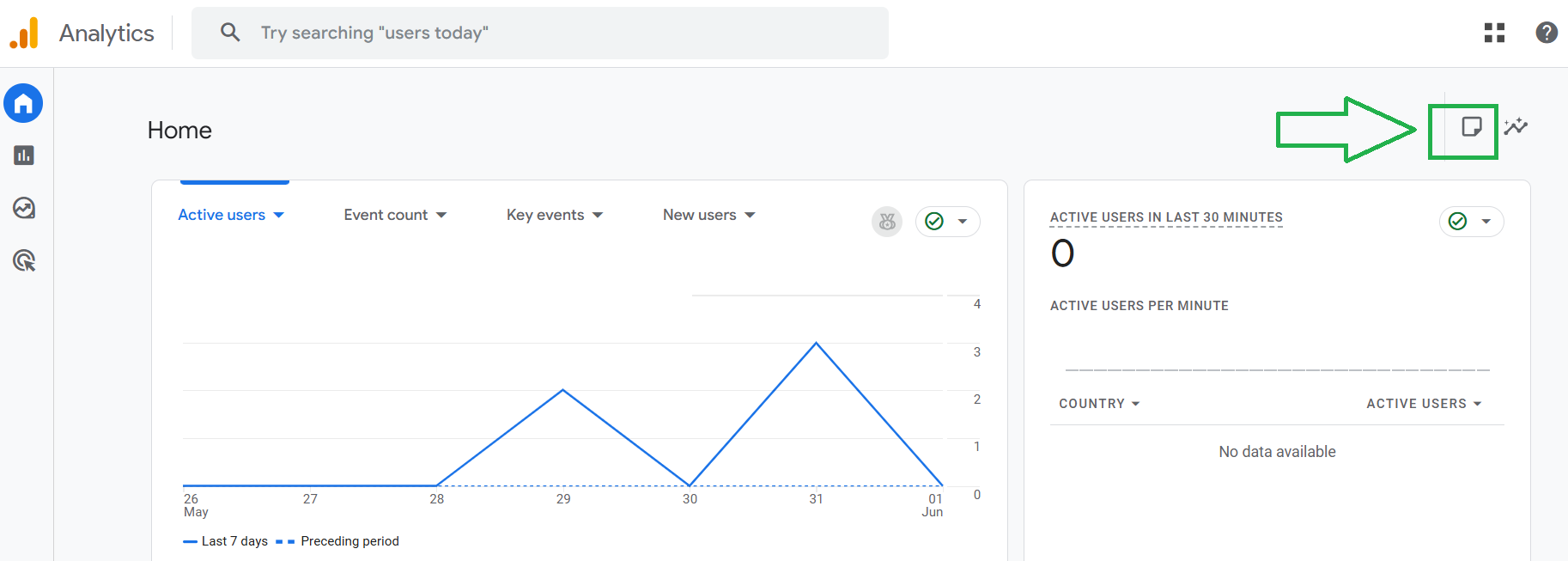The height and width of the screenshot is (561, 1568).
Task: Open the Active Users column dropdown
Action: [x=1424, y=404]
